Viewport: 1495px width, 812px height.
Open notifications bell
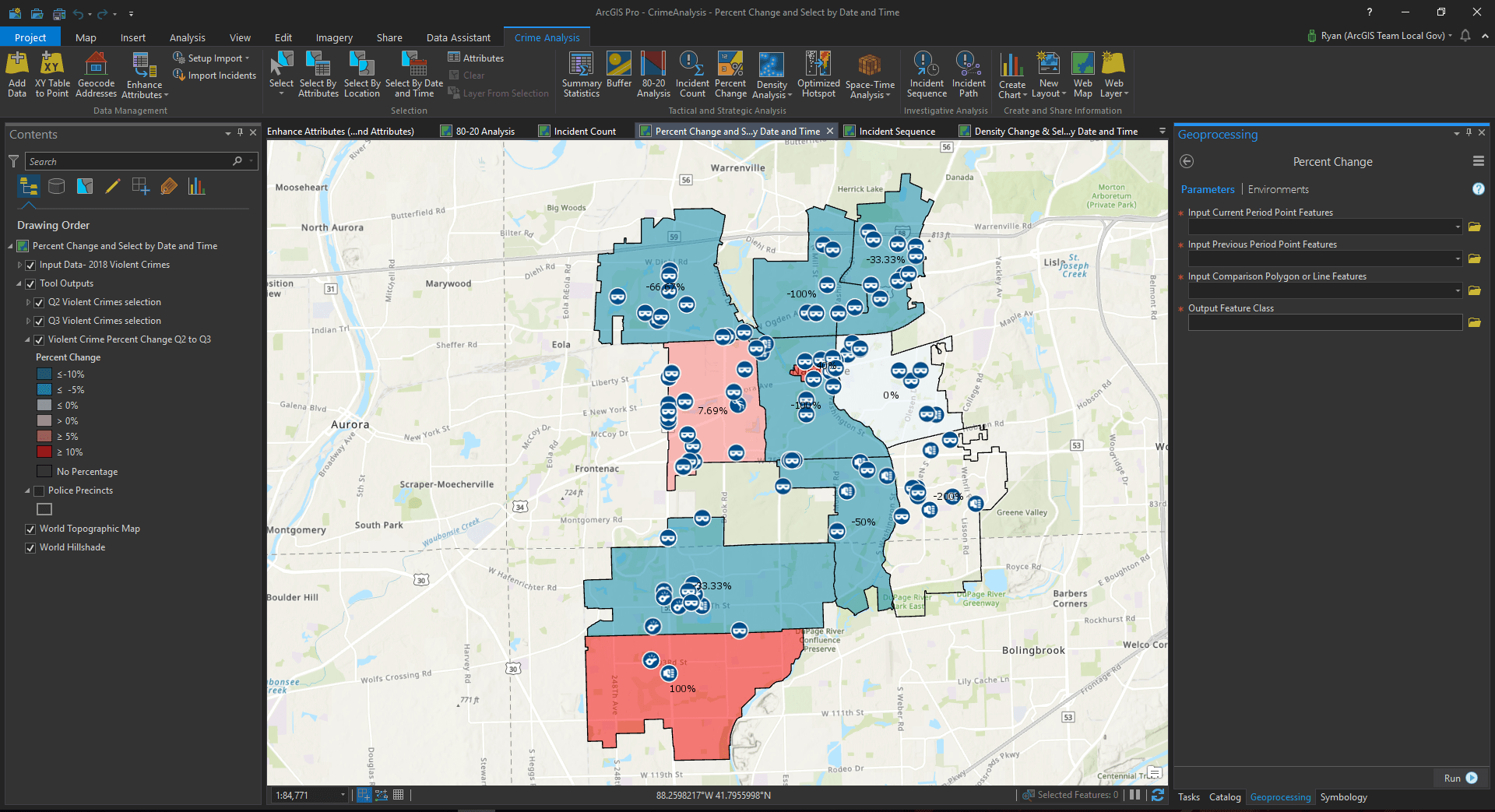tap(1465, 36)
